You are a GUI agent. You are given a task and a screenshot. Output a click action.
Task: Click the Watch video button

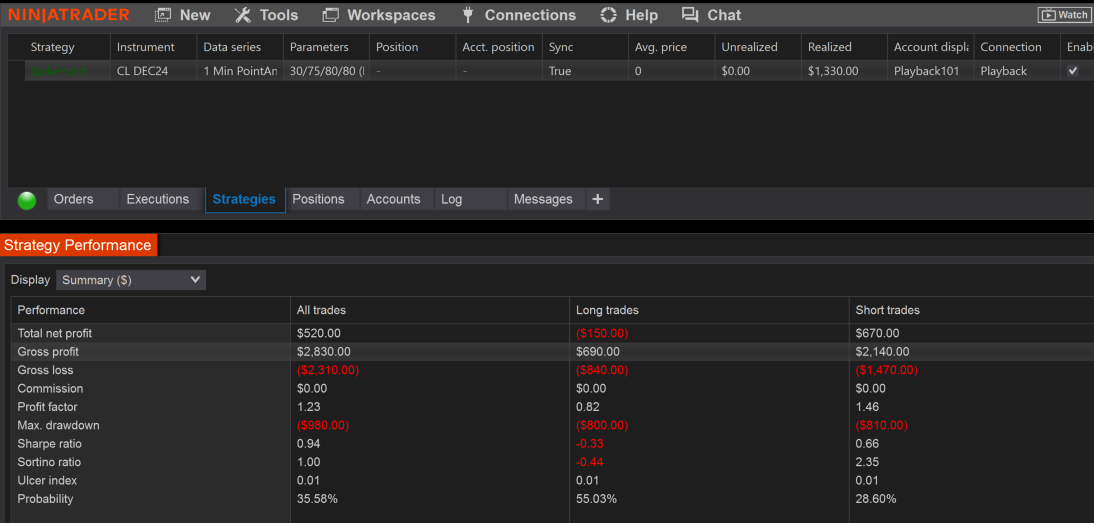click(x=1064, y=15)
